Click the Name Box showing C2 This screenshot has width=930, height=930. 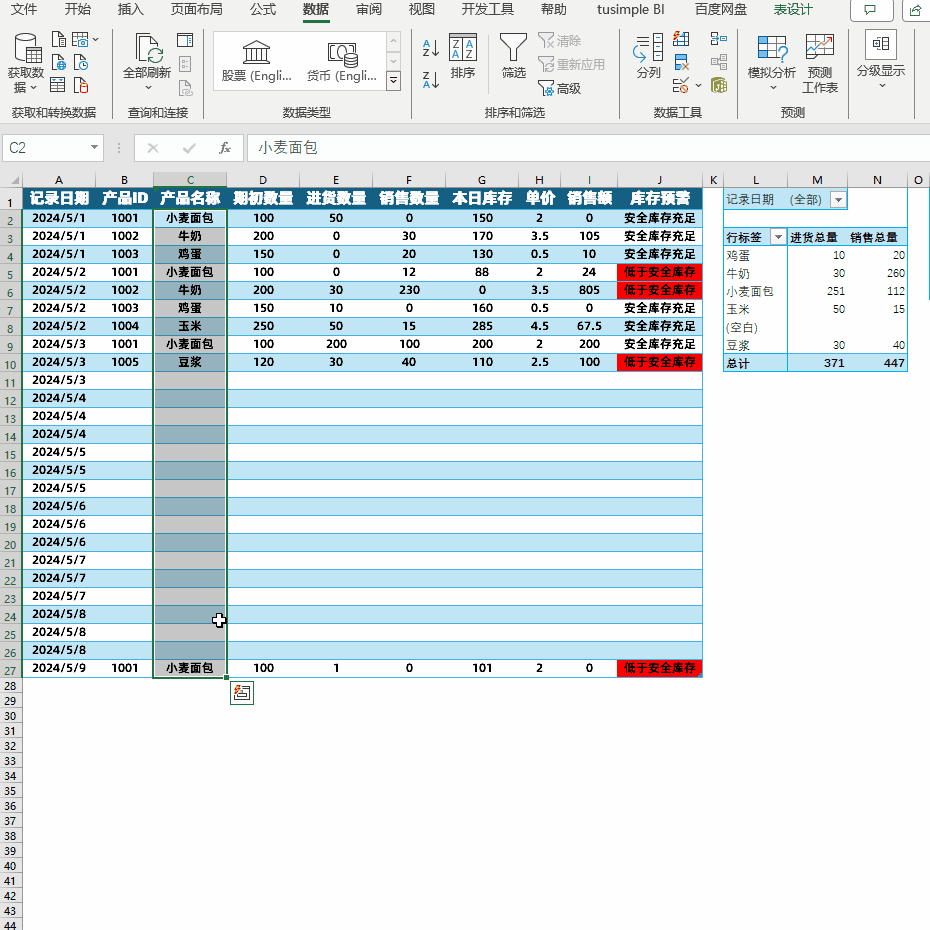coord(52,147)
